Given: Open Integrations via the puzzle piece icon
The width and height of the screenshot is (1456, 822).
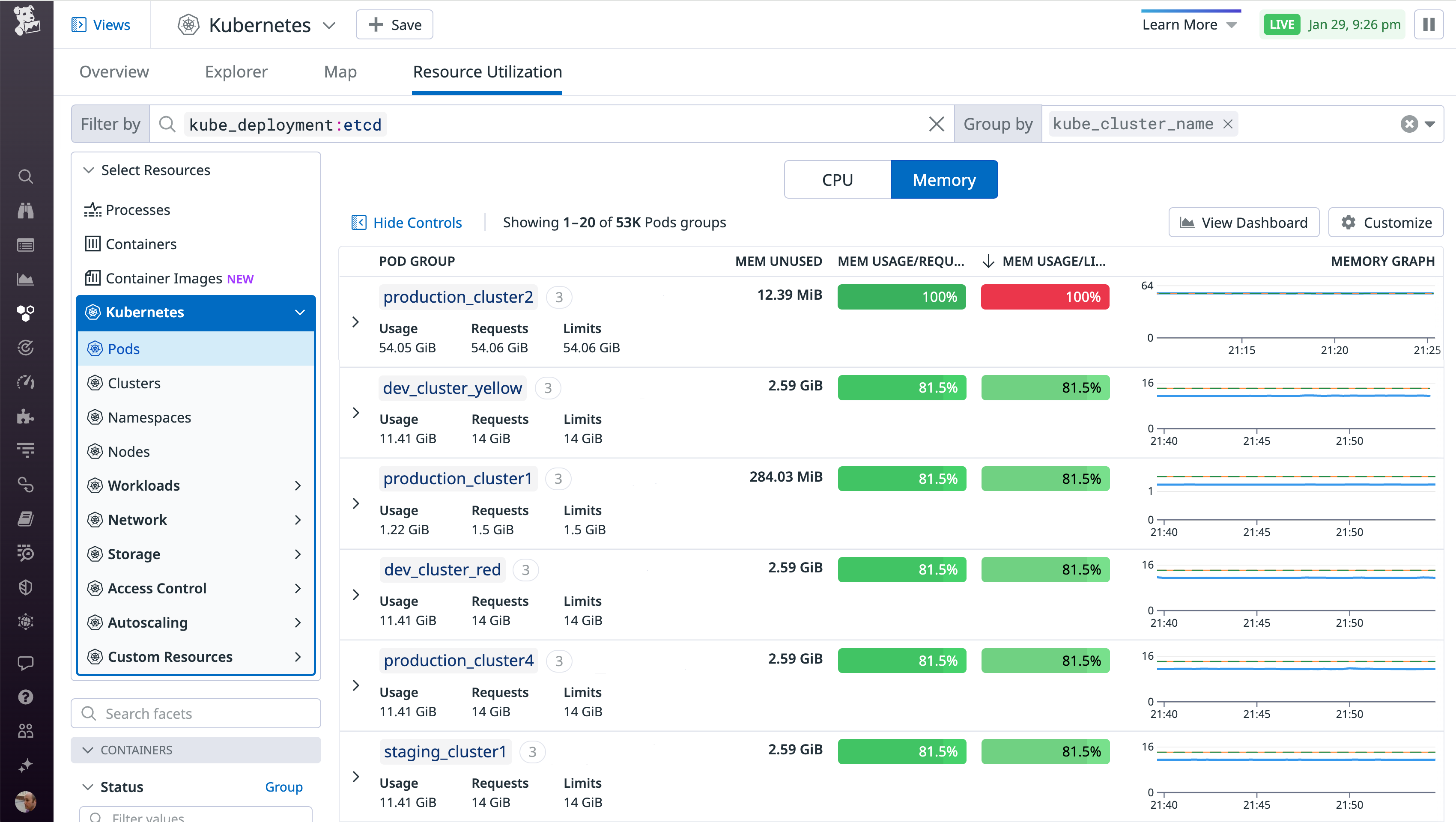Looking at the screenshot, I should pos(25,417).
